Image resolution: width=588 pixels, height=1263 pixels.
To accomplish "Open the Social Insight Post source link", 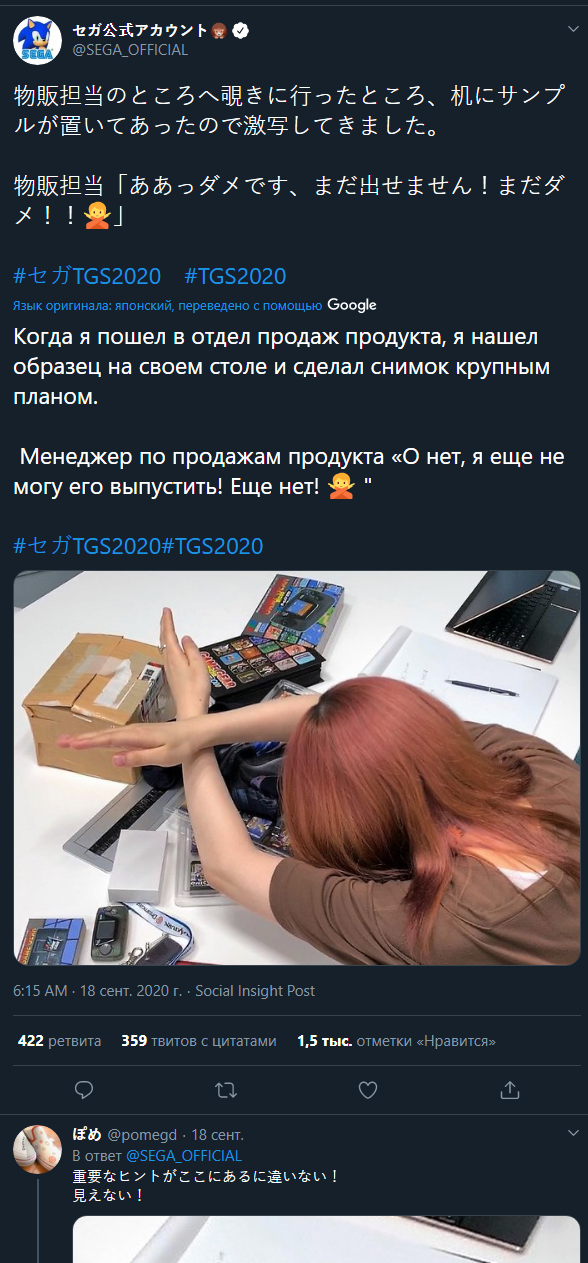I will point(255,991).
